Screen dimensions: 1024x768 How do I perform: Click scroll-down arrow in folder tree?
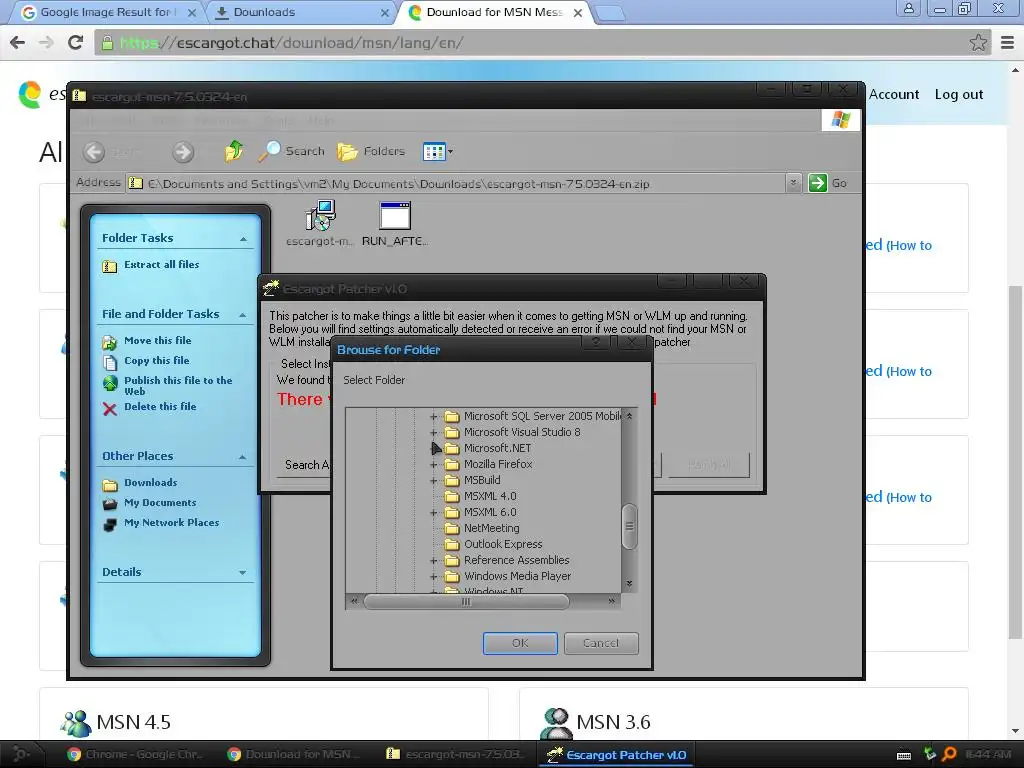coord(629,583)
